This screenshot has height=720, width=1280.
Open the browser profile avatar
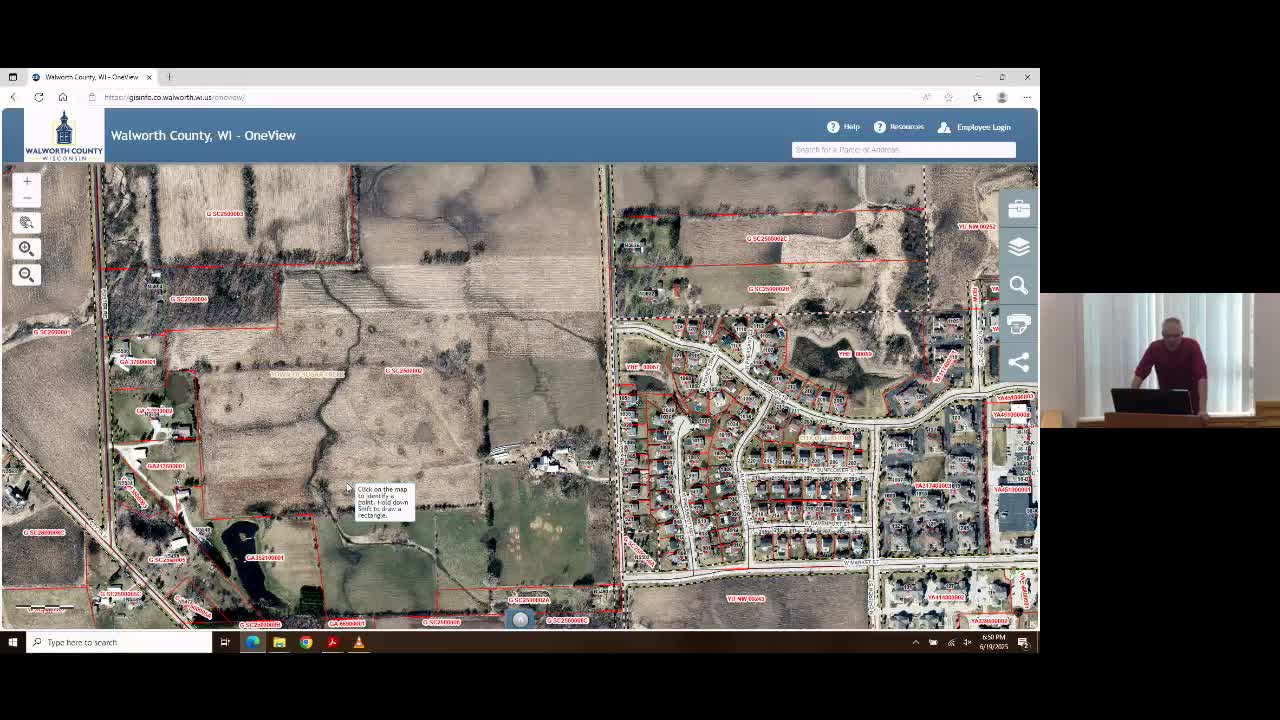click(x=1001, y=97)
